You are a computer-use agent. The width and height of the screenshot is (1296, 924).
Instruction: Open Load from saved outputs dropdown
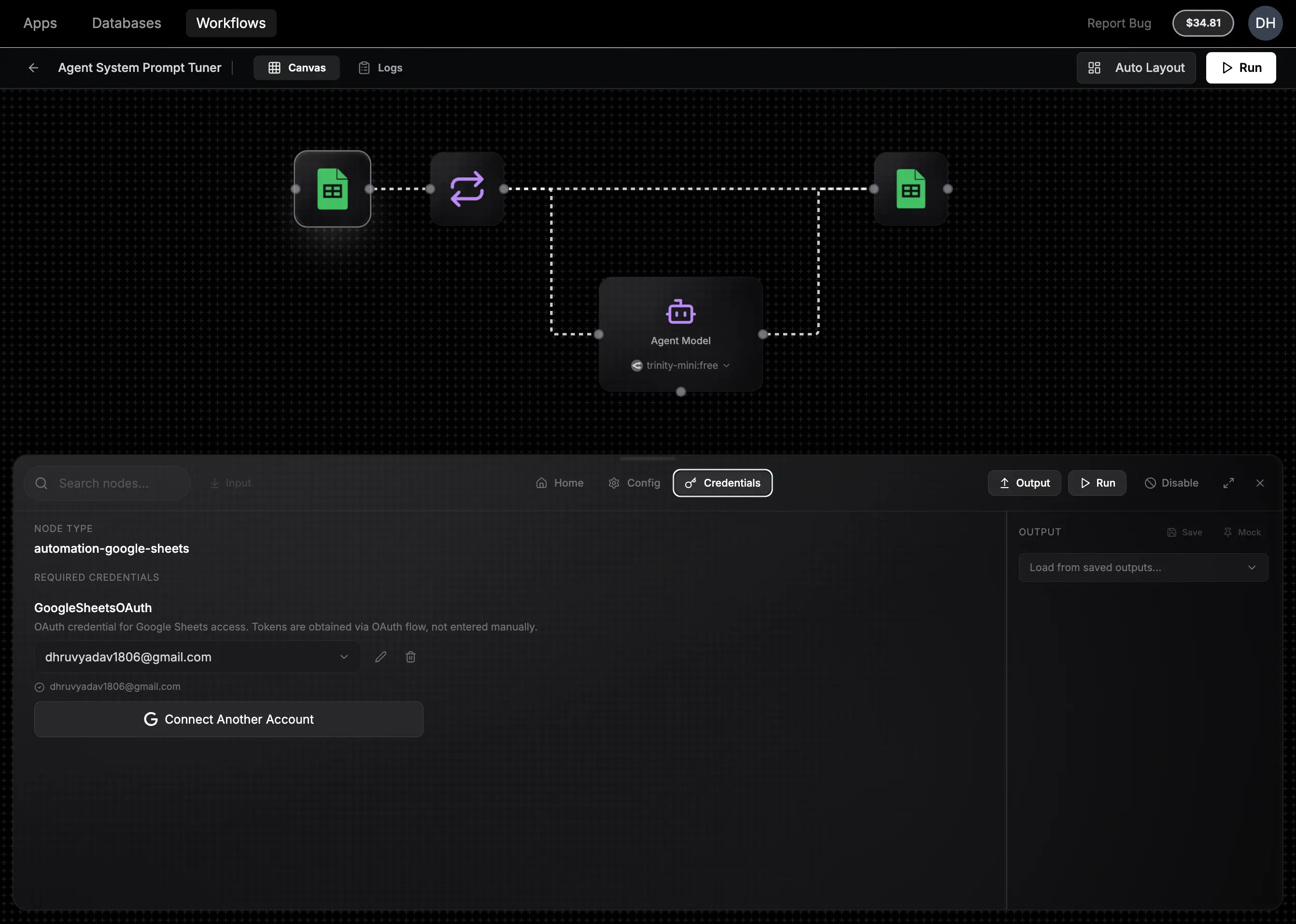click(1143, 567)
